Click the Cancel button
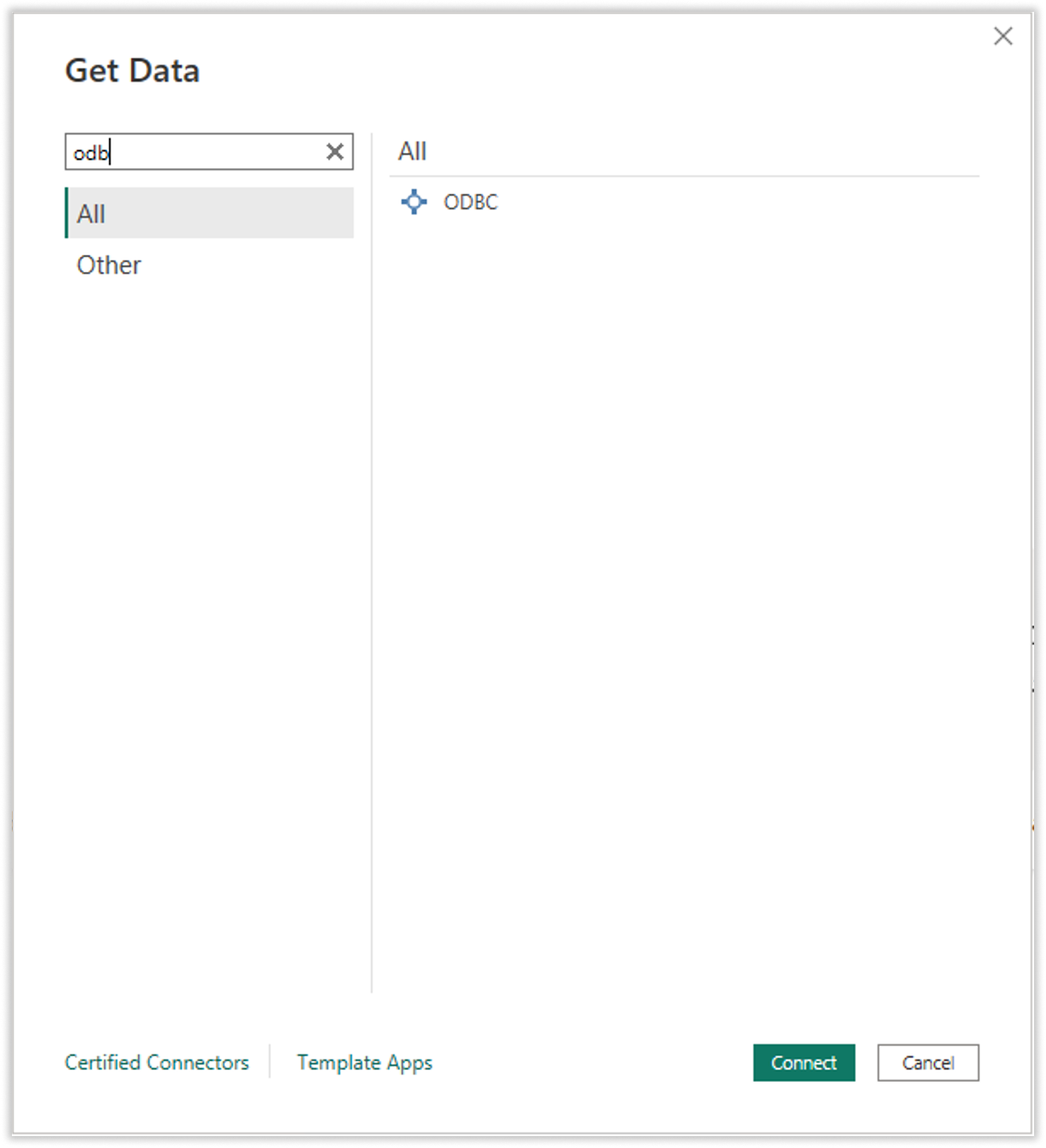Image resolution: width=1046 pixels, height=1148 pixels. [928, 1063]
